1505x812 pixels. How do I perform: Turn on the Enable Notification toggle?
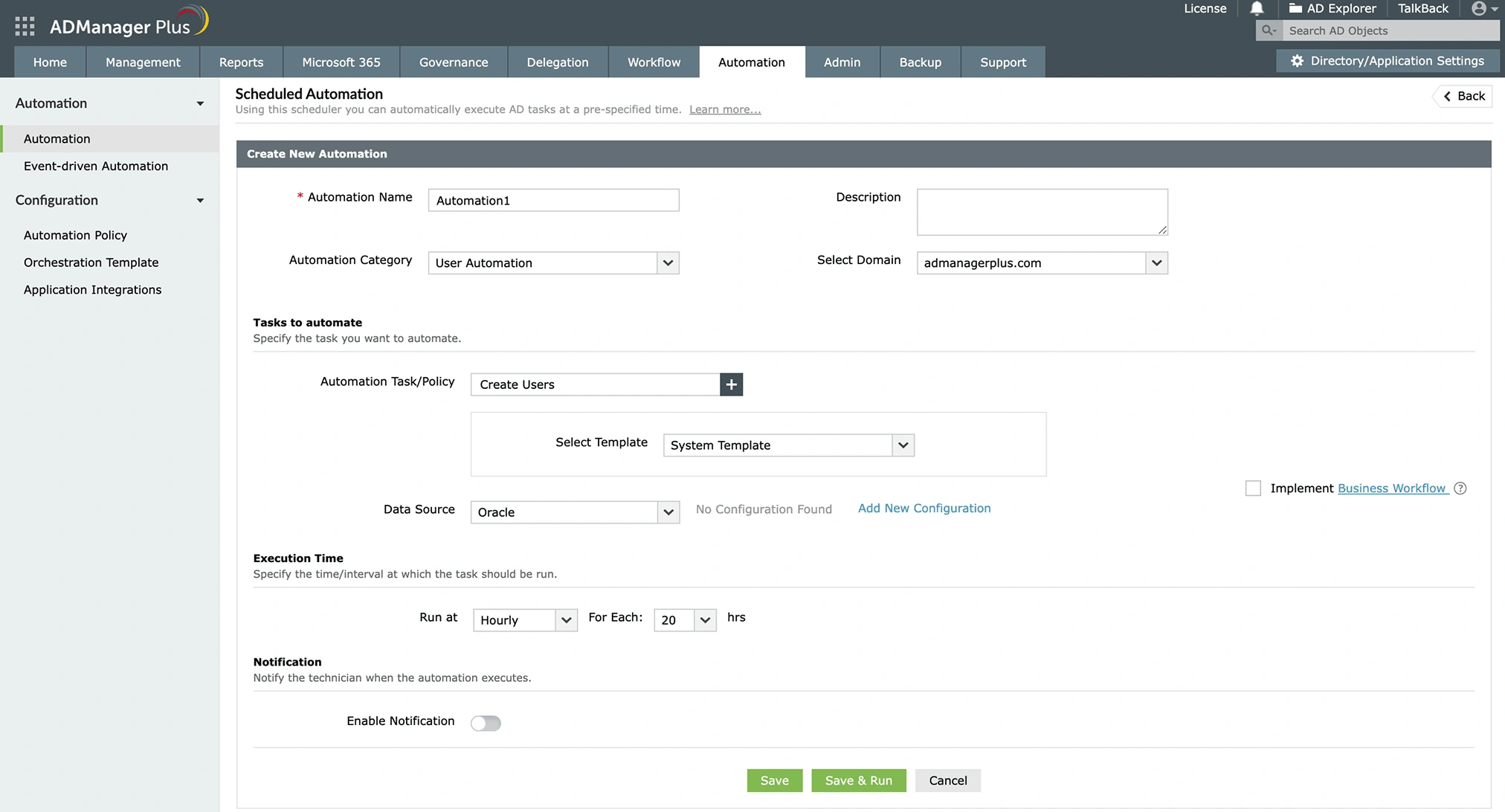[486, 723]
